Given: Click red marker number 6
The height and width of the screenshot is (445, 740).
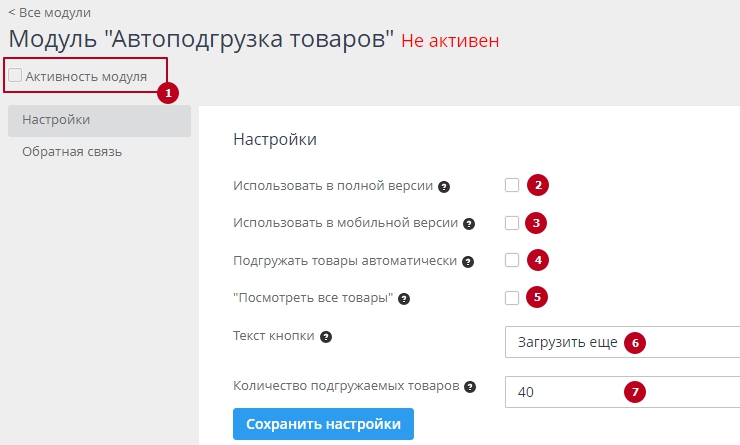Looking at the screenshot, I should (x=633, y=342).
